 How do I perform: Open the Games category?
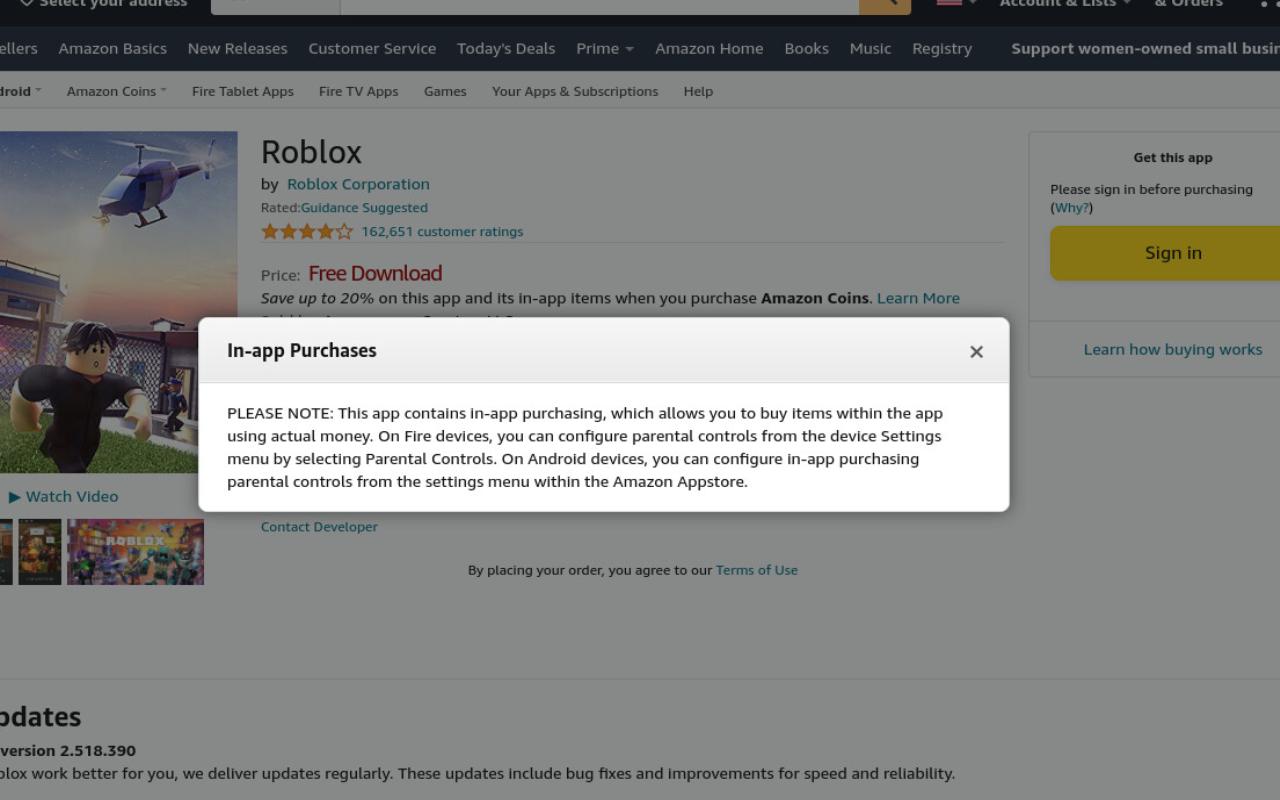(445, 91)
